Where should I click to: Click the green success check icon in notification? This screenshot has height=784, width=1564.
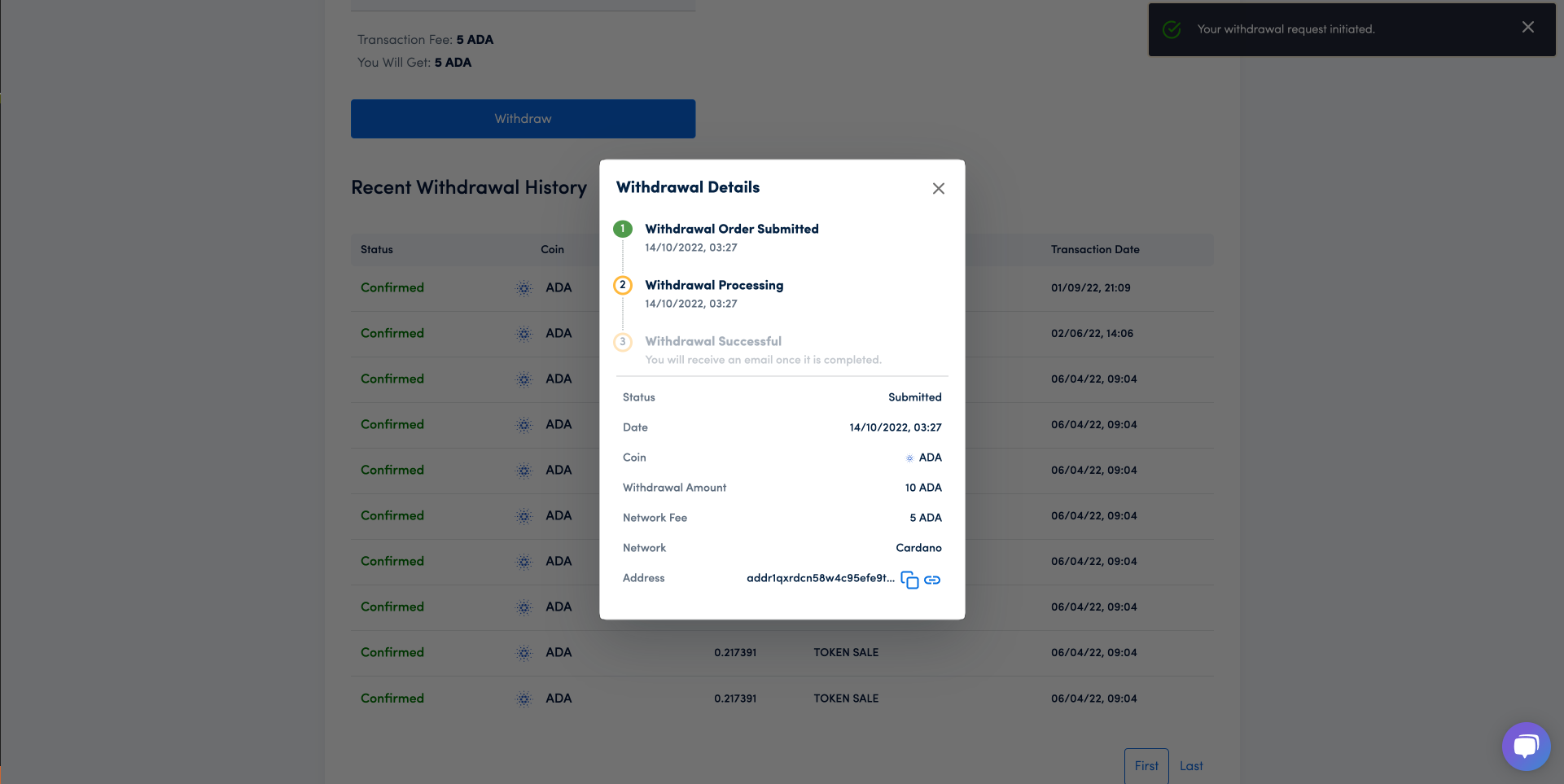(x=1172, y=29)
